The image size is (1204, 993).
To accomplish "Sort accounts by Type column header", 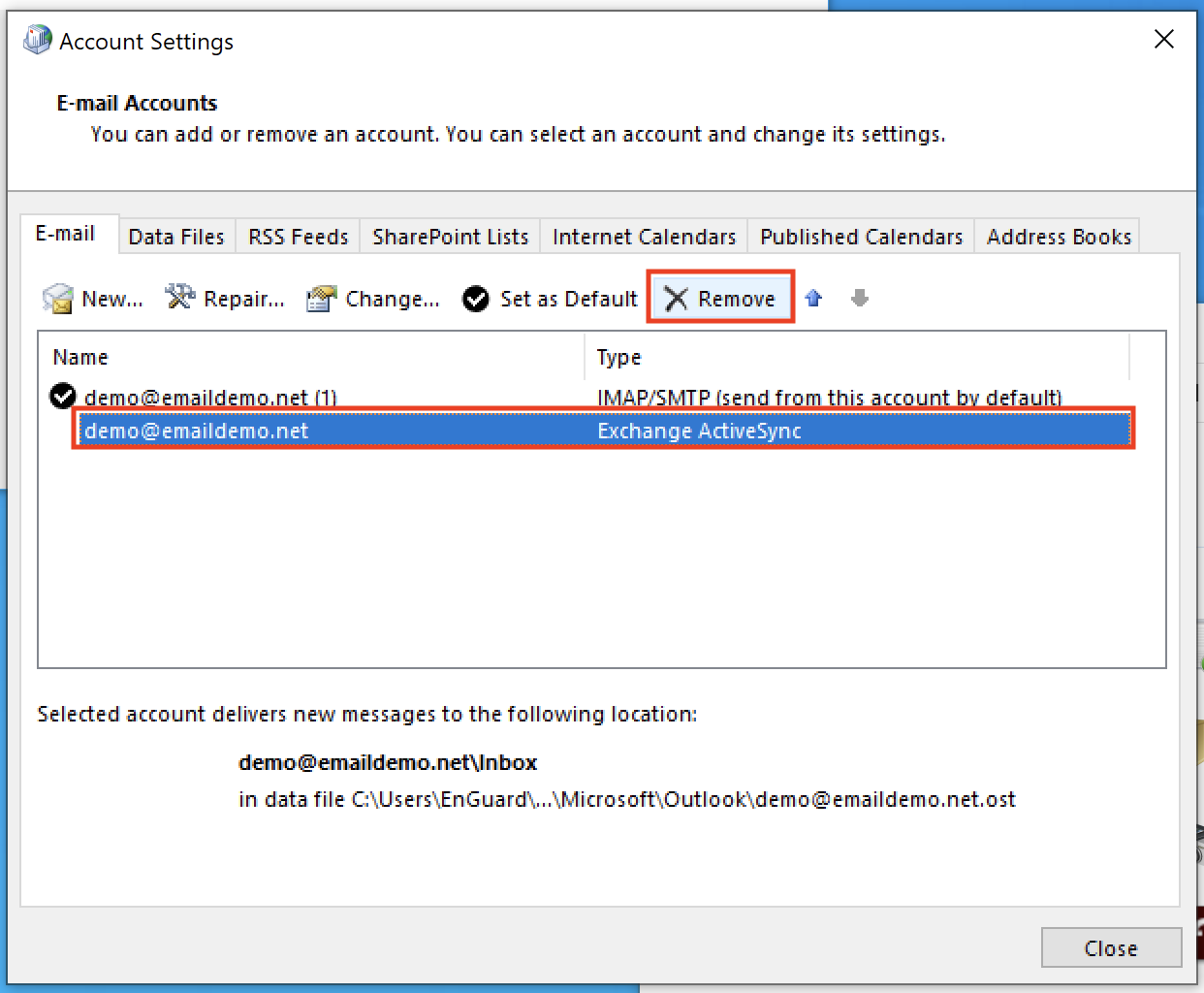I will (x=857, y=357).
